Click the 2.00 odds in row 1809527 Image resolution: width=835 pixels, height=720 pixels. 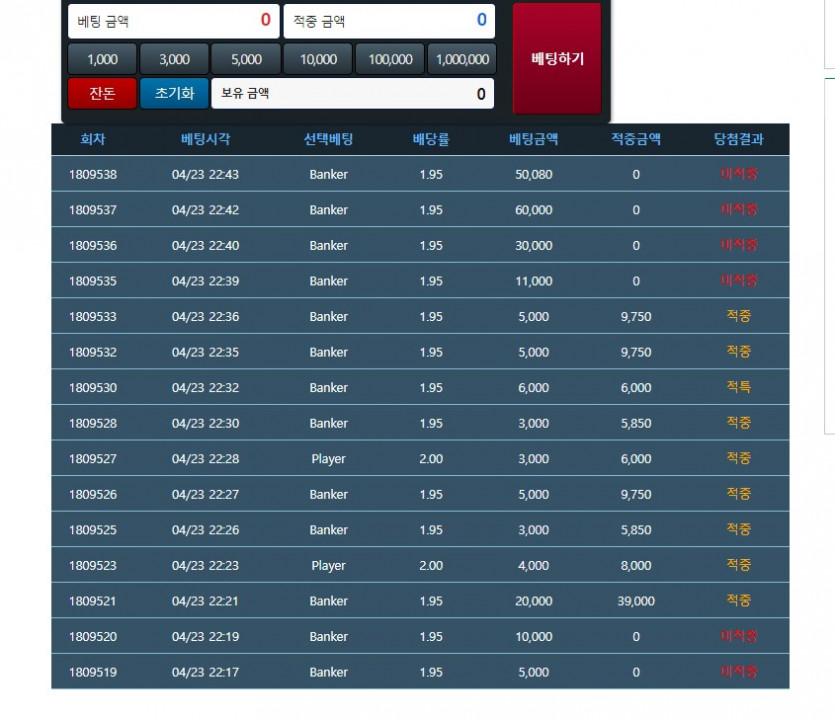point(431,459)
